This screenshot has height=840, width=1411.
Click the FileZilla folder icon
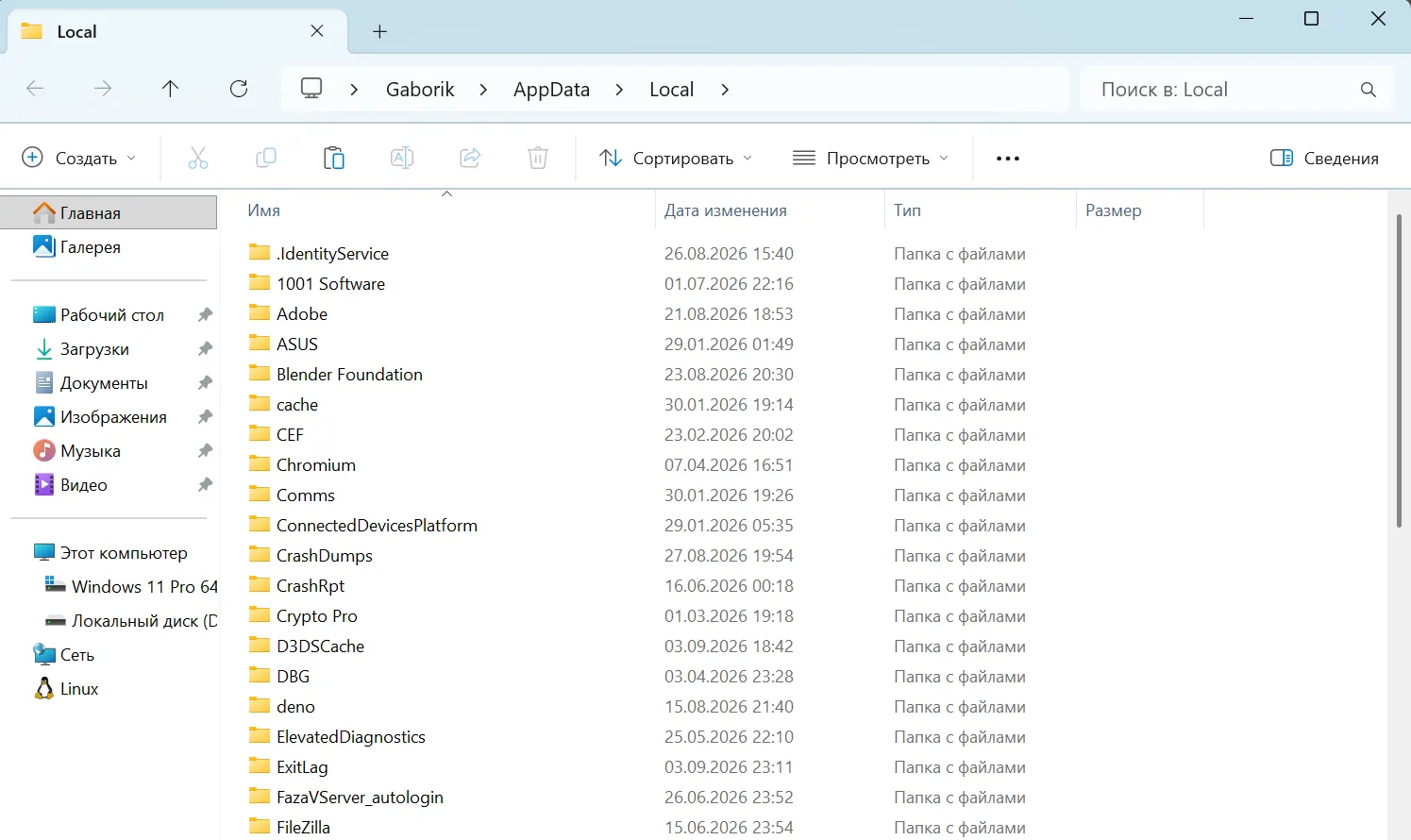tap(260, 827)
